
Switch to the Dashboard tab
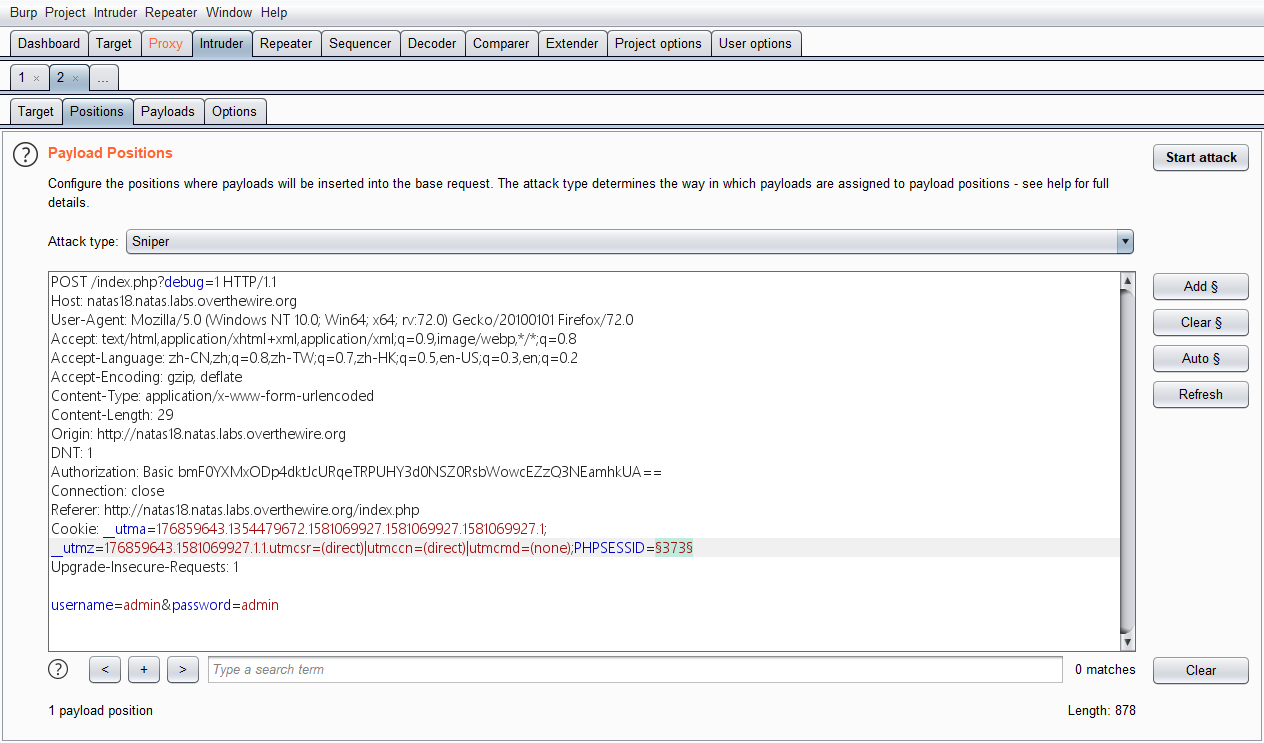49,44
